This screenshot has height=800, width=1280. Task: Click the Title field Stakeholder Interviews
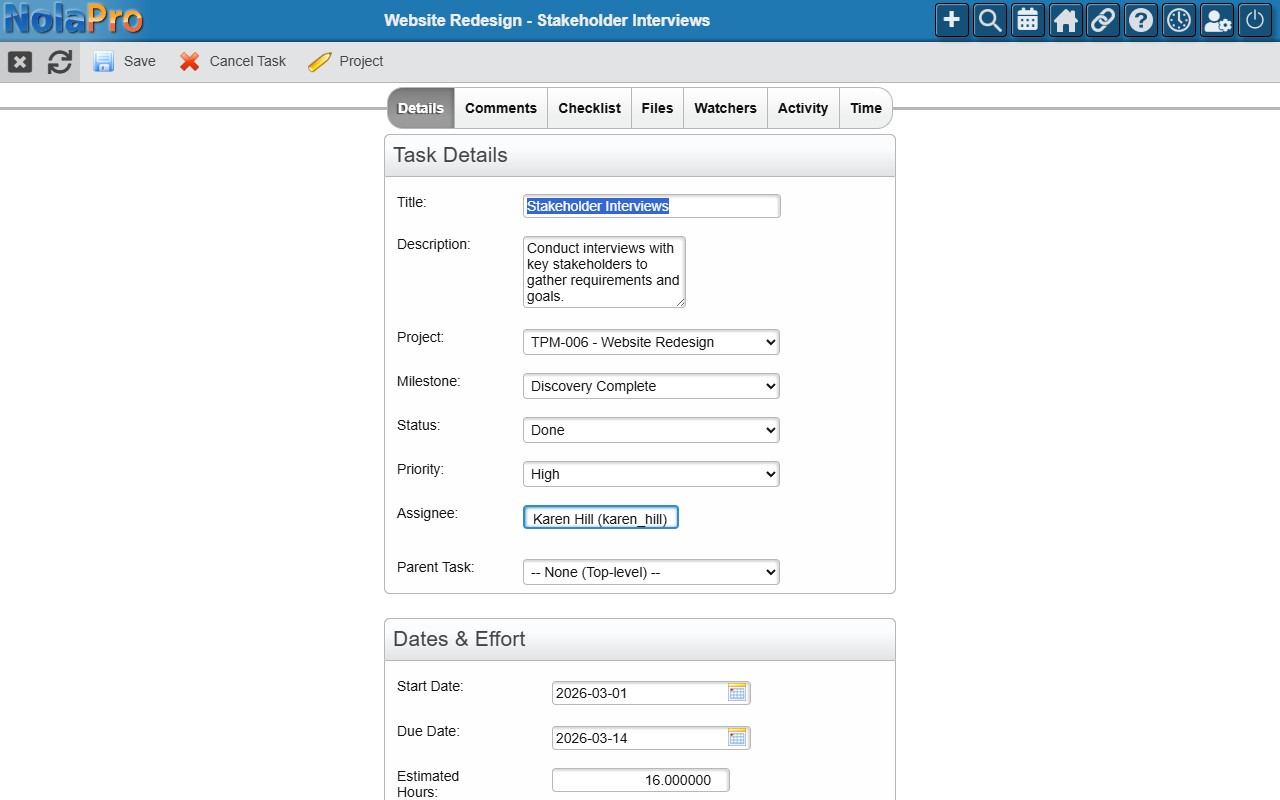click(x=651, y=206)
